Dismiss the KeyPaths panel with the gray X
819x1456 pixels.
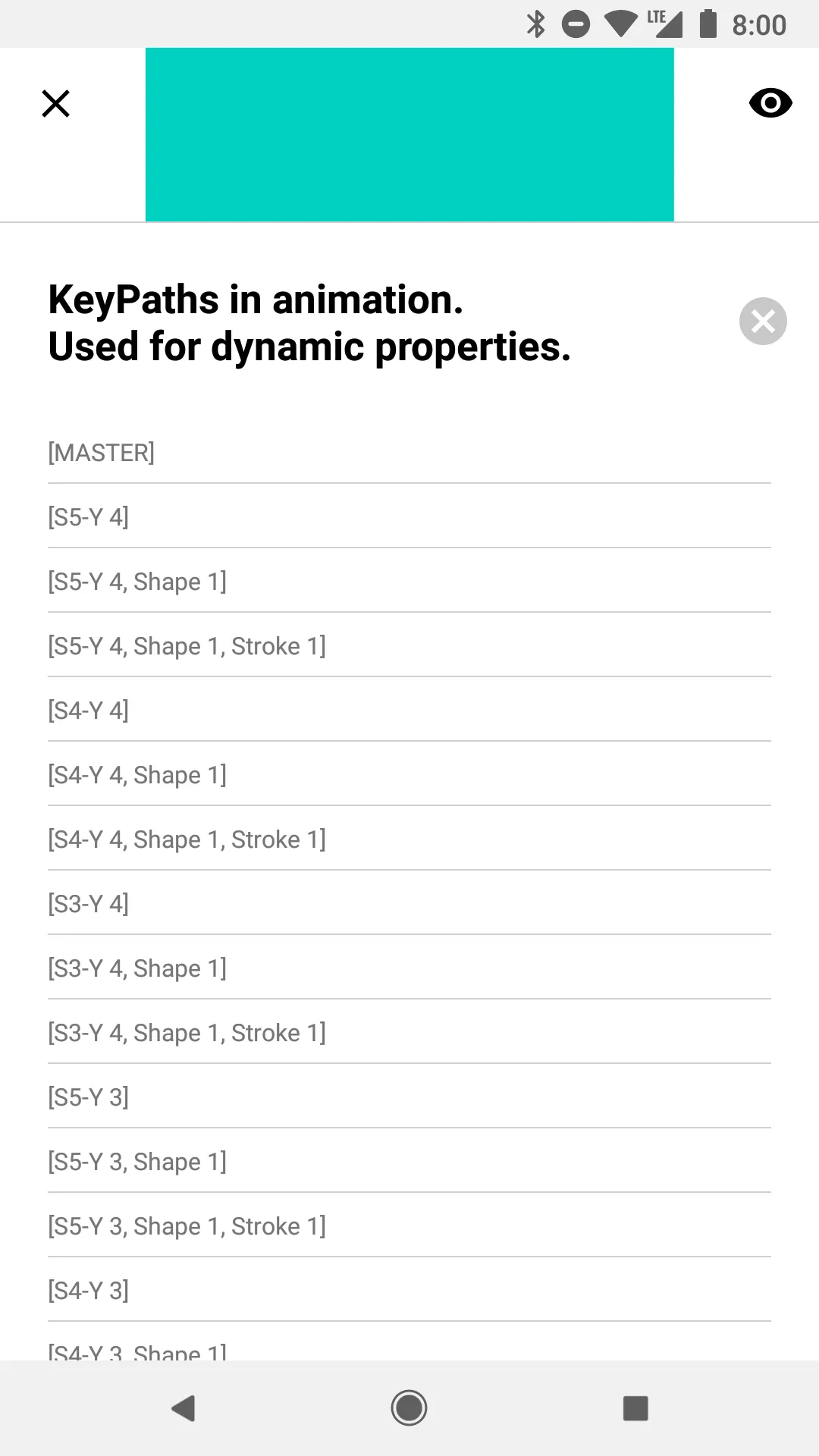[763, 321]
